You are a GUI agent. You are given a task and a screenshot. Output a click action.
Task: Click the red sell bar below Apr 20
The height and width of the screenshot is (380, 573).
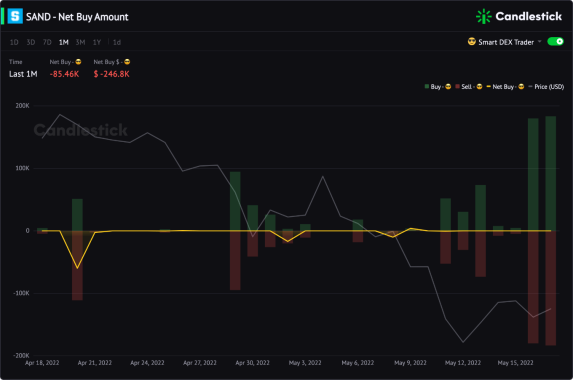77,266
